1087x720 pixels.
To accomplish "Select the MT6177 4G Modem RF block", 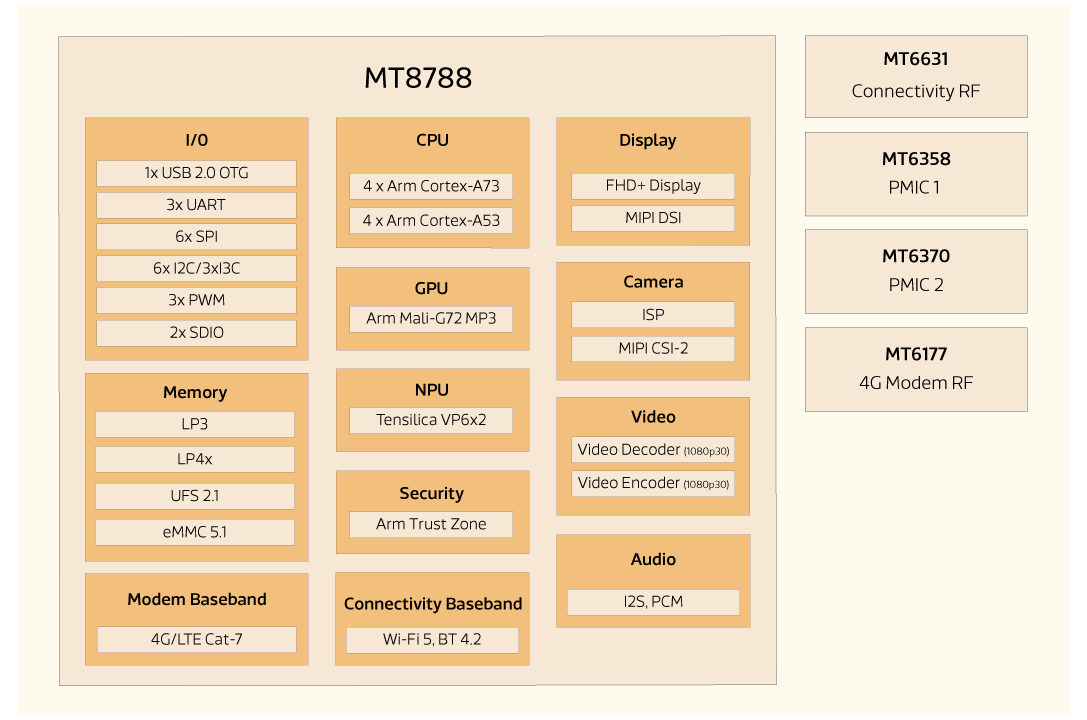I will (x=916, y=369).
